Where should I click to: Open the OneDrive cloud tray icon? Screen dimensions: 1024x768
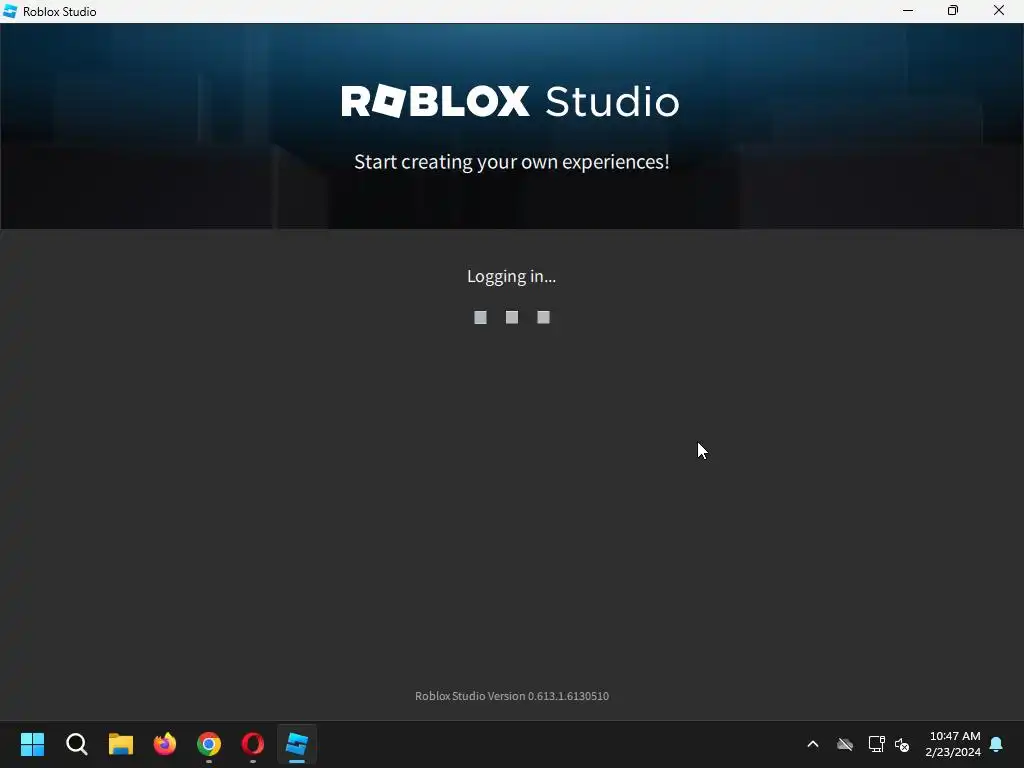coord(845,744)
